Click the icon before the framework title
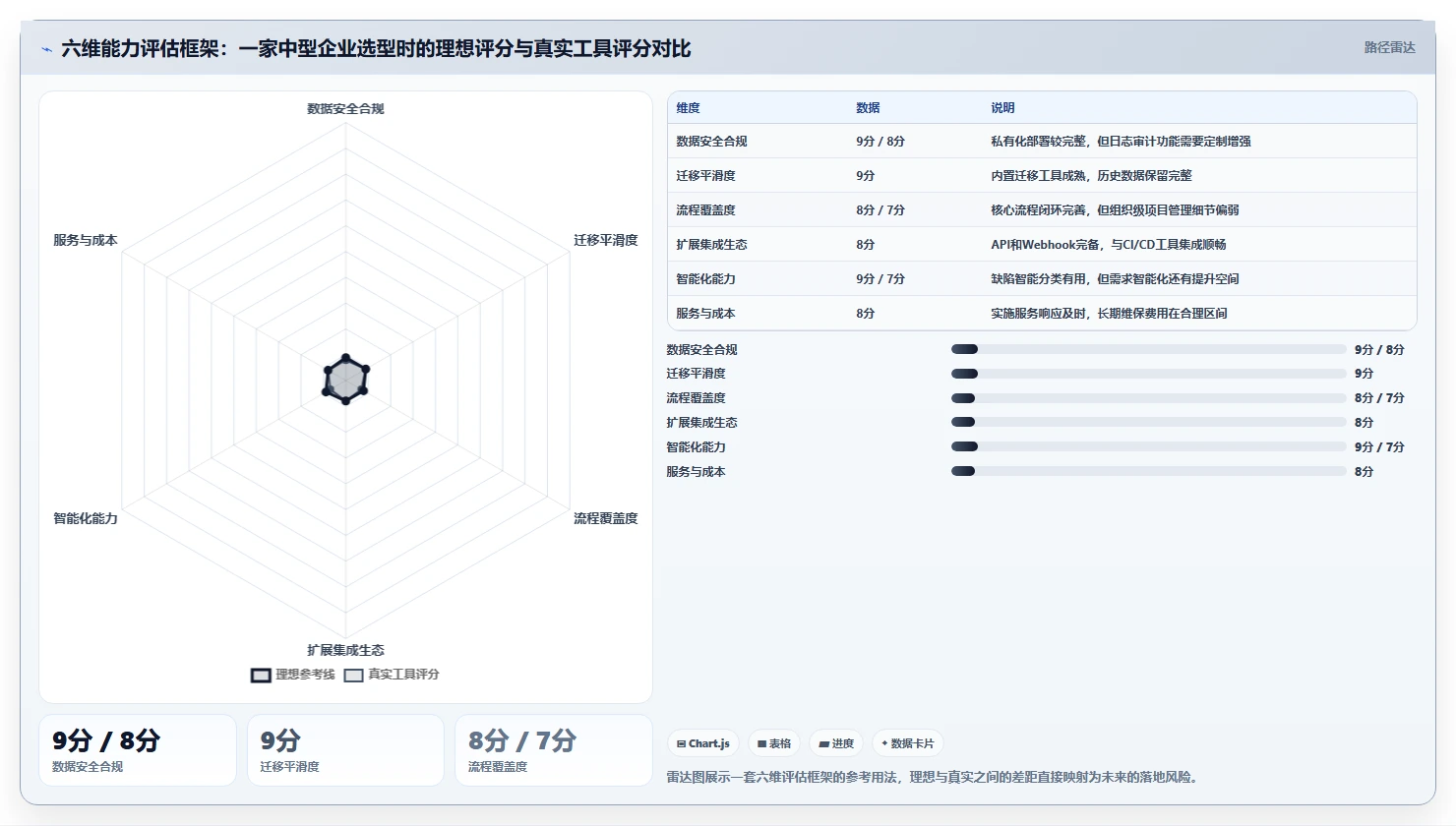The height and width of the screenshot is (826, 1456). point(46,49)
